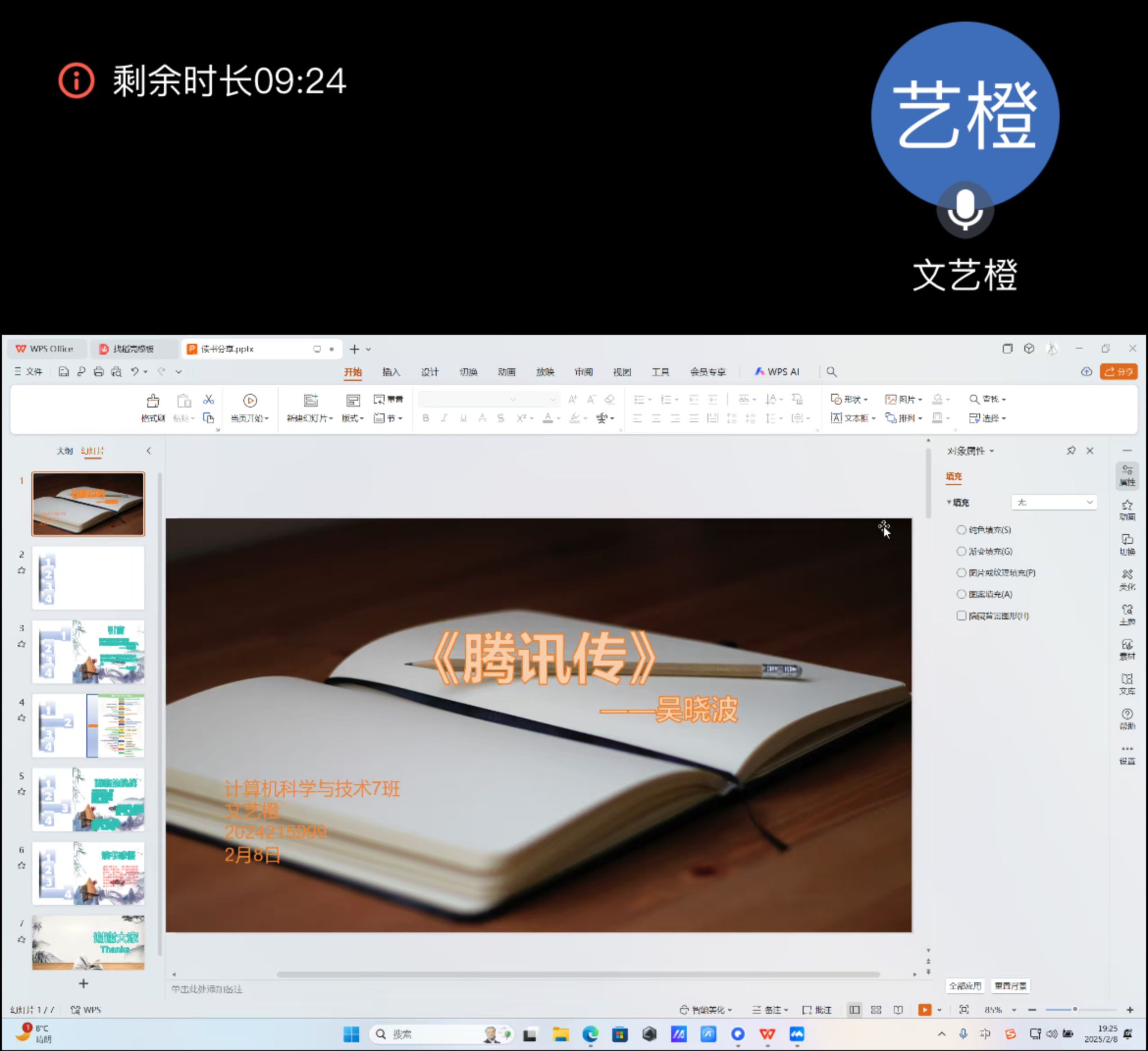
Task: Click the 重置背景 reset background button
Action: pyautogui.click(x=1010, y=985)
